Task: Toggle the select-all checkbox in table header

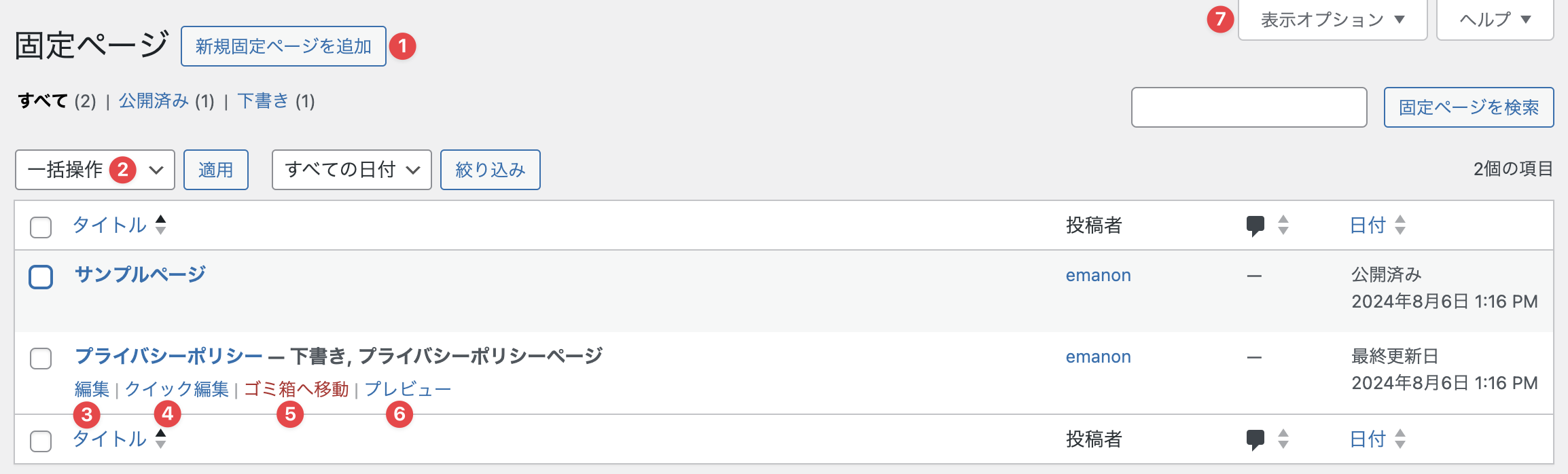Action: [41, 227]
